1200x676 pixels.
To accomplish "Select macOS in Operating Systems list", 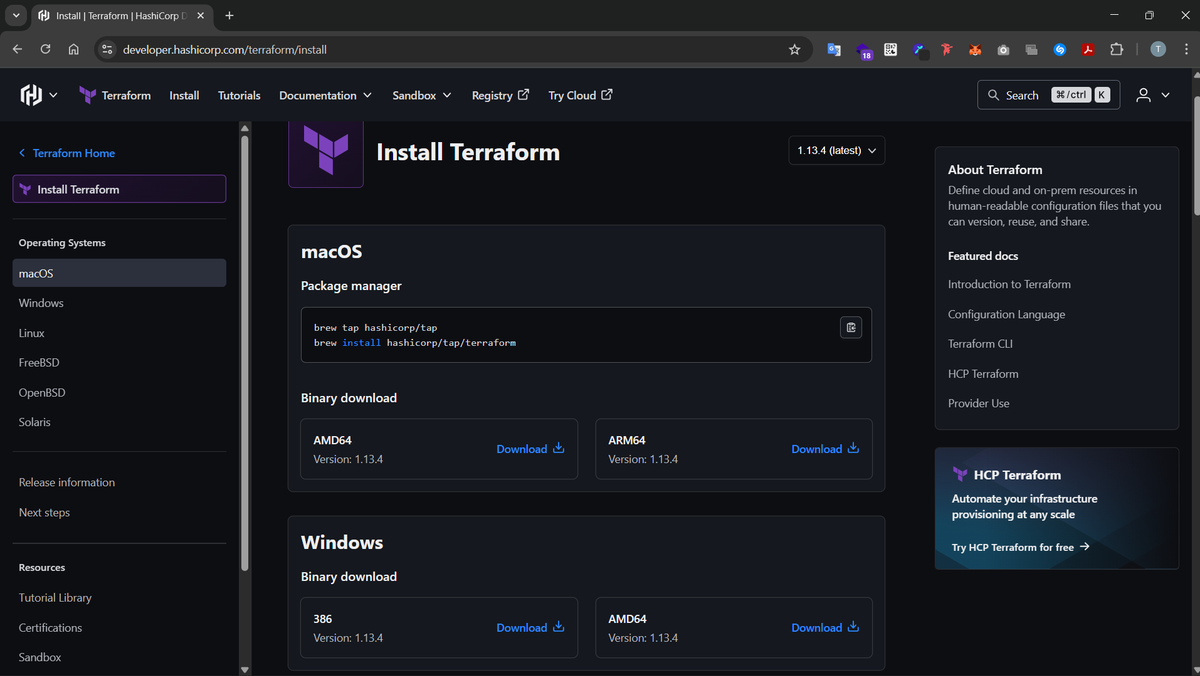I will pos(119,273).
